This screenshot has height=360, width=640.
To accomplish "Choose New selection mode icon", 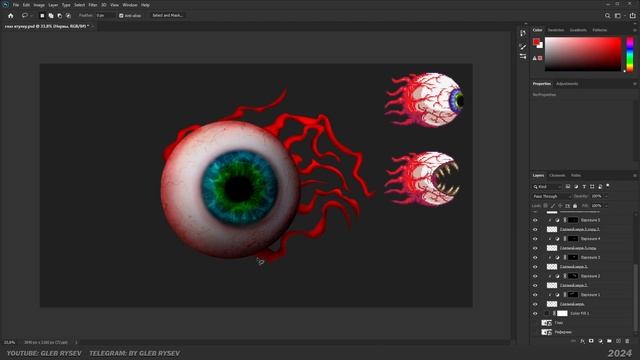I will 42,16.
